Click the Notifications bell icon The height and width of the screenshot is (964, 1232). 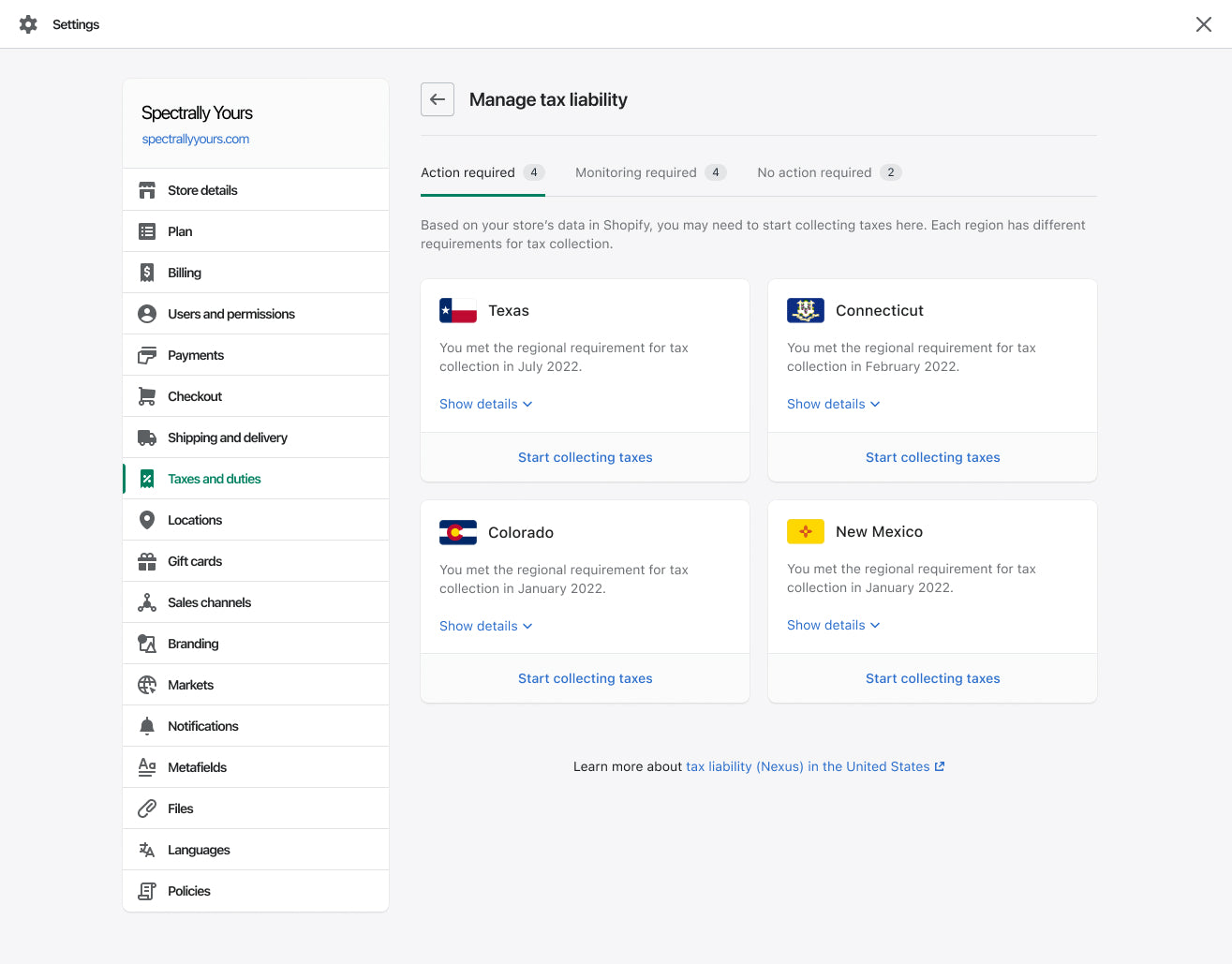pos(147,725)
